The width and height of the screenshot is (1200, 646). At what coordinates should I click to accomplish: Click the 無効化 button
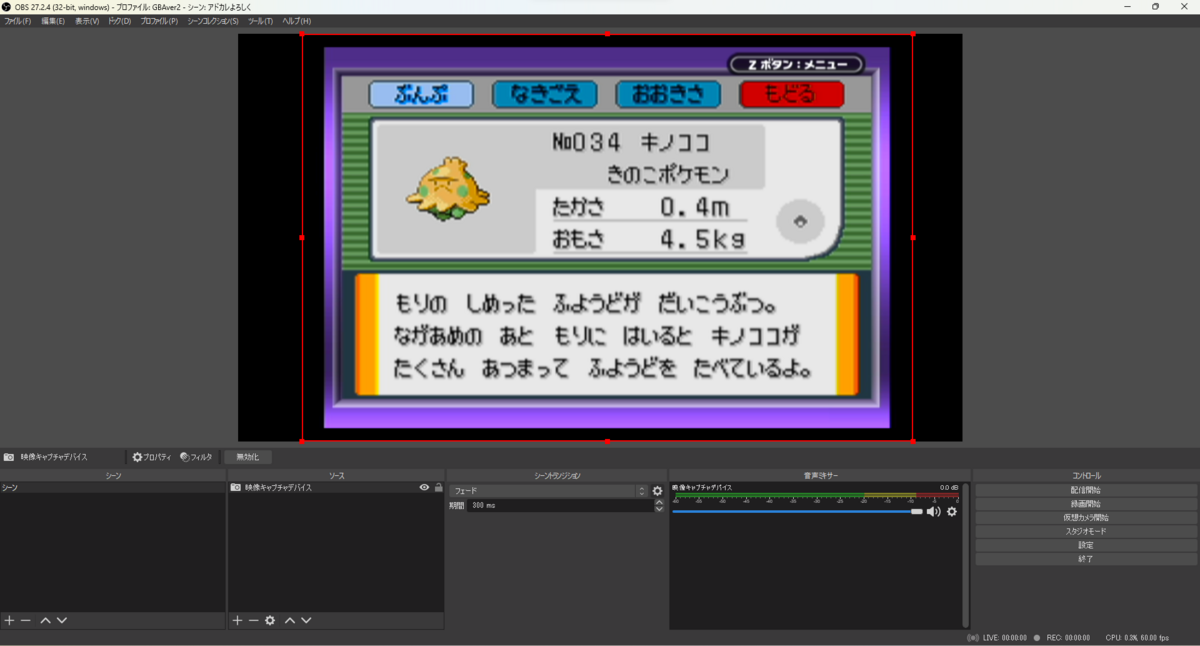[x=247, y=457]
